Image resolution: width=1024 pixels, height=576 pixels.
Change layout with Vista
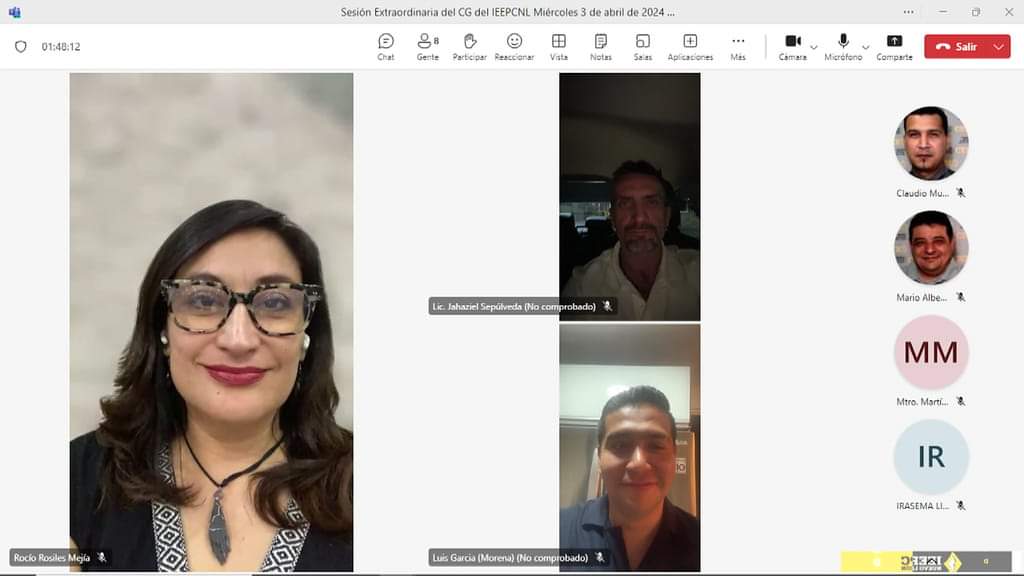[558, 47]
